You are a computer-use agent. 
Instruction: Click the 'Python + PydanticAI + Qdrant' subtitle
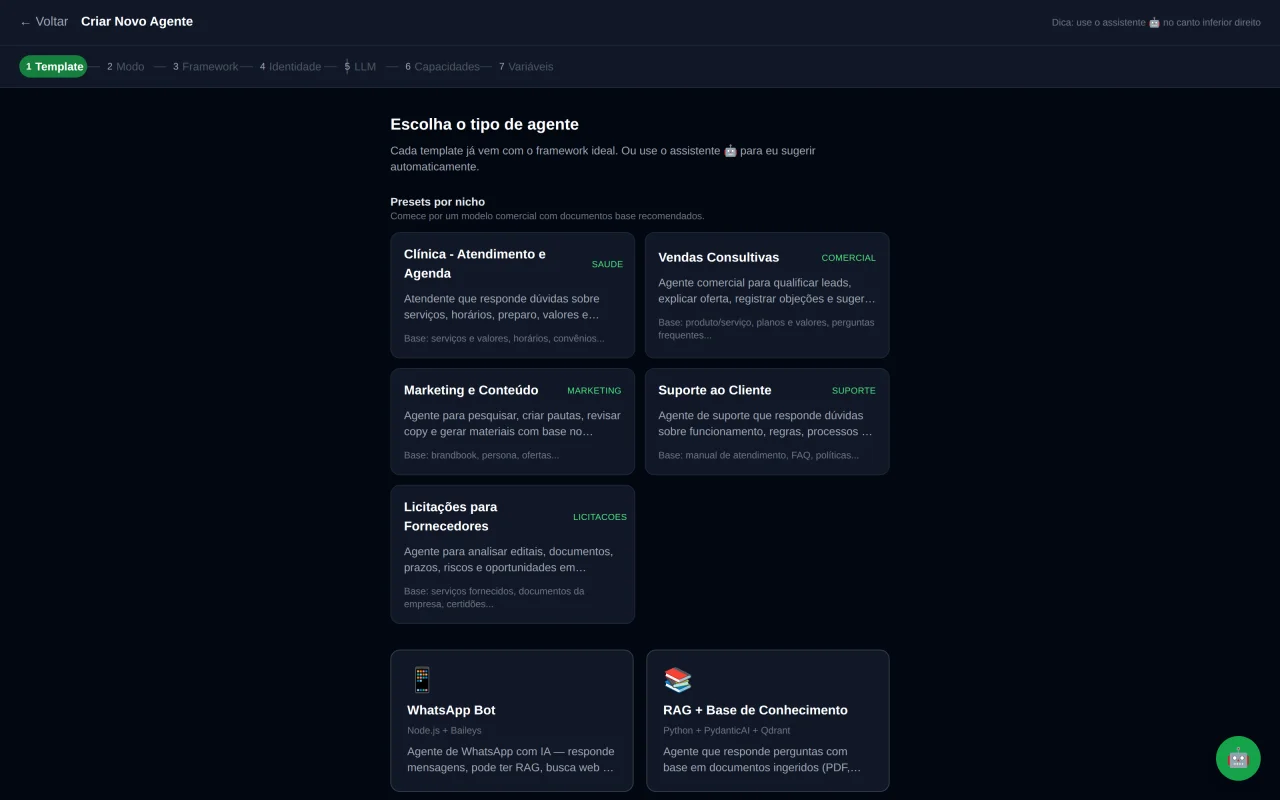click(x=727, y=730)
